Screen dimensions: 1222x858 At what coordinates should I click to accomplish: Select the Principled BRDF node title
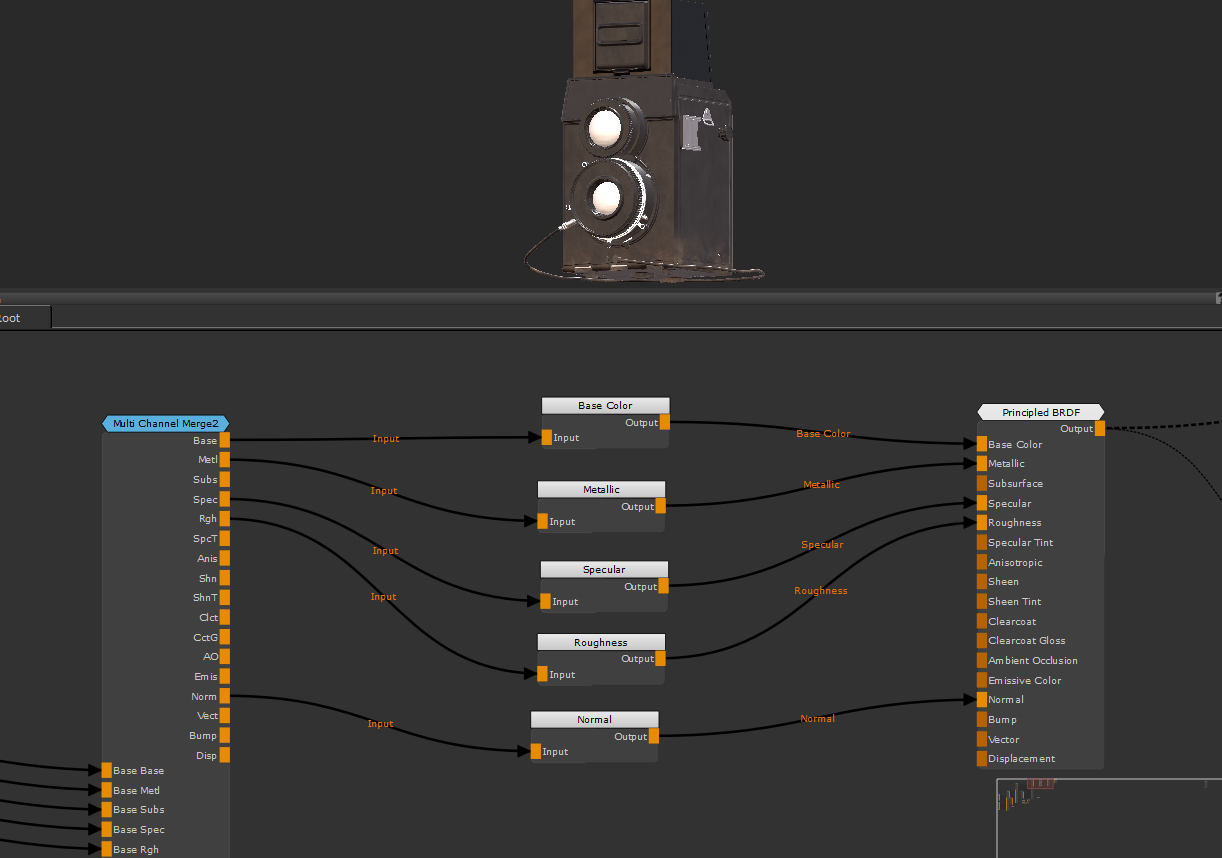pyautogui.click(x=1040, y=412)
